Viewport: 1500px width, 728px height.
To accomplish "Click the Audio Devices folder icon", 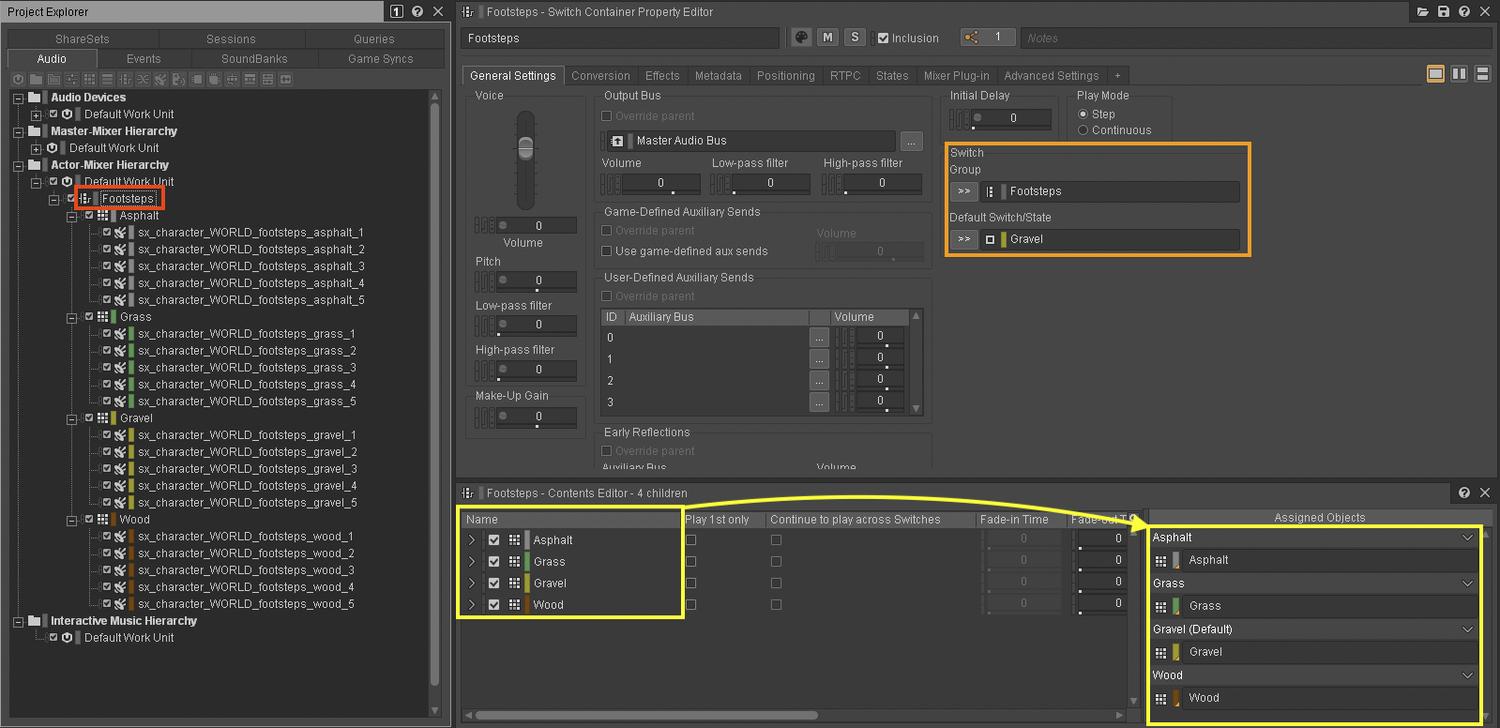I will tap(35, 97).
